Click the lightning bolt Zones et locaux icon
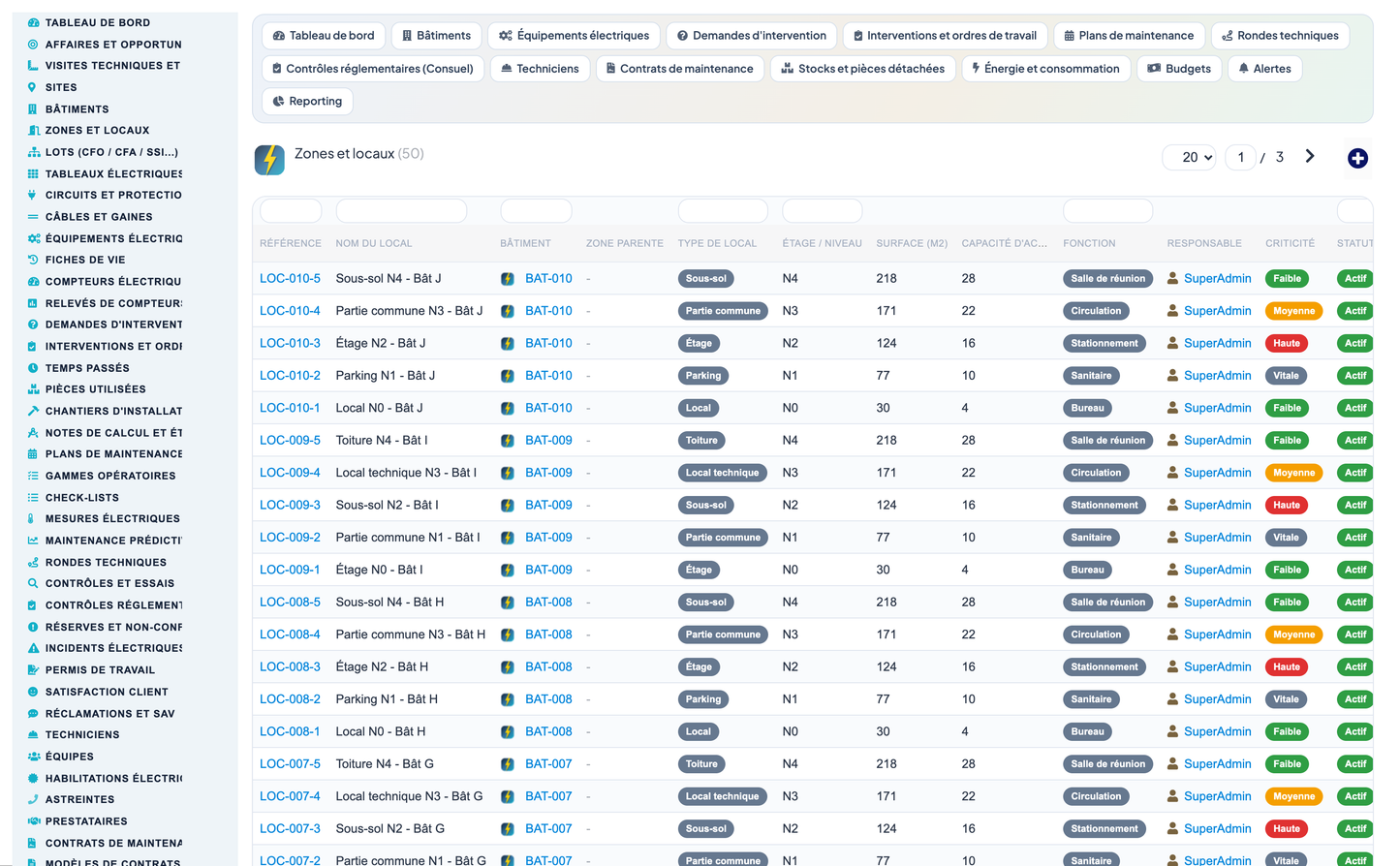Viewport: 1400px width, 866px height. tap(269, 159)
